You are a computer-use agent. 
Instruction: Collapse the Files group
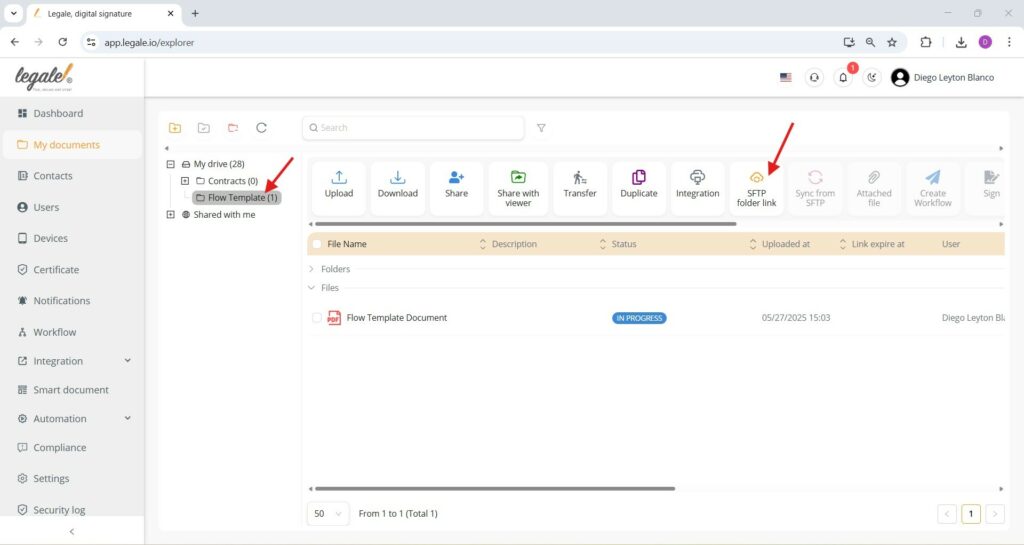(x=312, y=288)
